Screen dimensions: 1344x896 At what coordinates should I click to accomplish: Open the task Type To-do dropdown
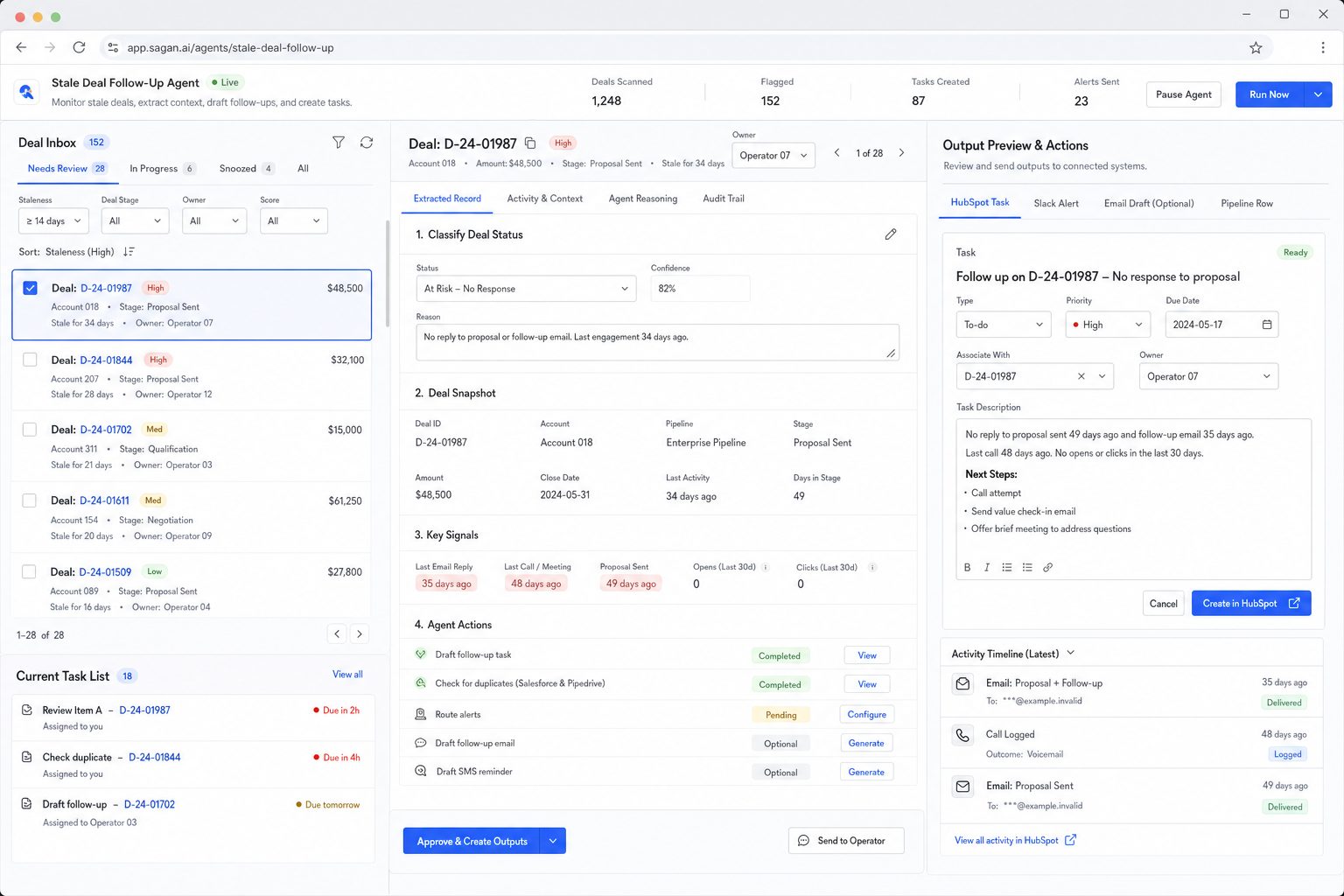click(x=1004, y=325)
